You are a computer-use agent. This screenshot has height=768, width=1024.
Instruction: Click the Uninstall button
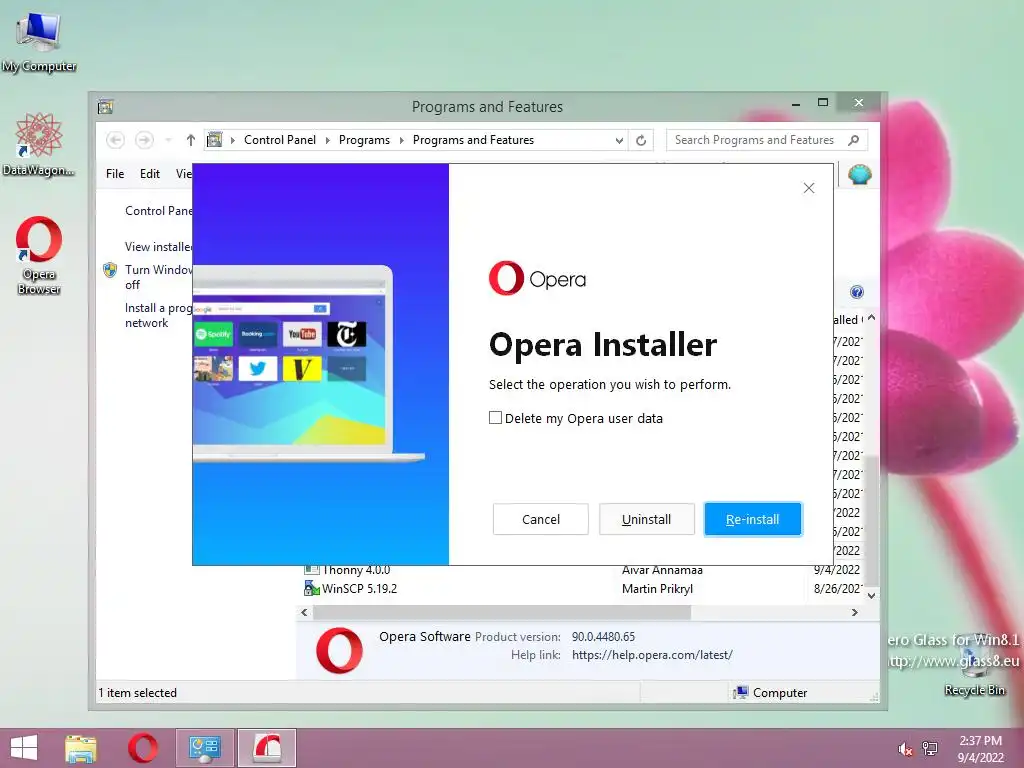[647, 519]
